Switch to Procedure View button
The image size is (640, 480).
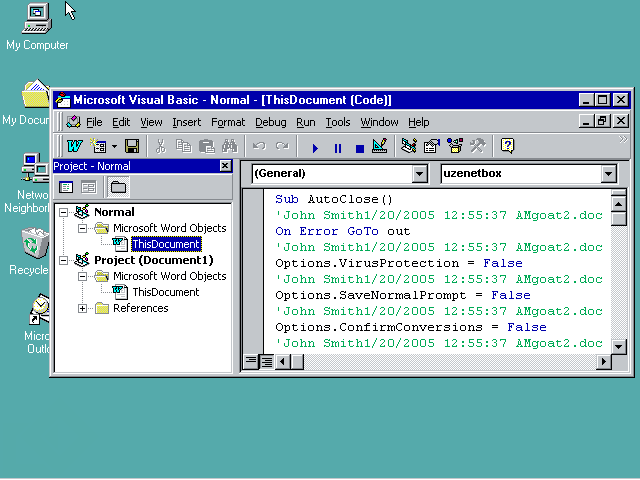coord(251,362)
